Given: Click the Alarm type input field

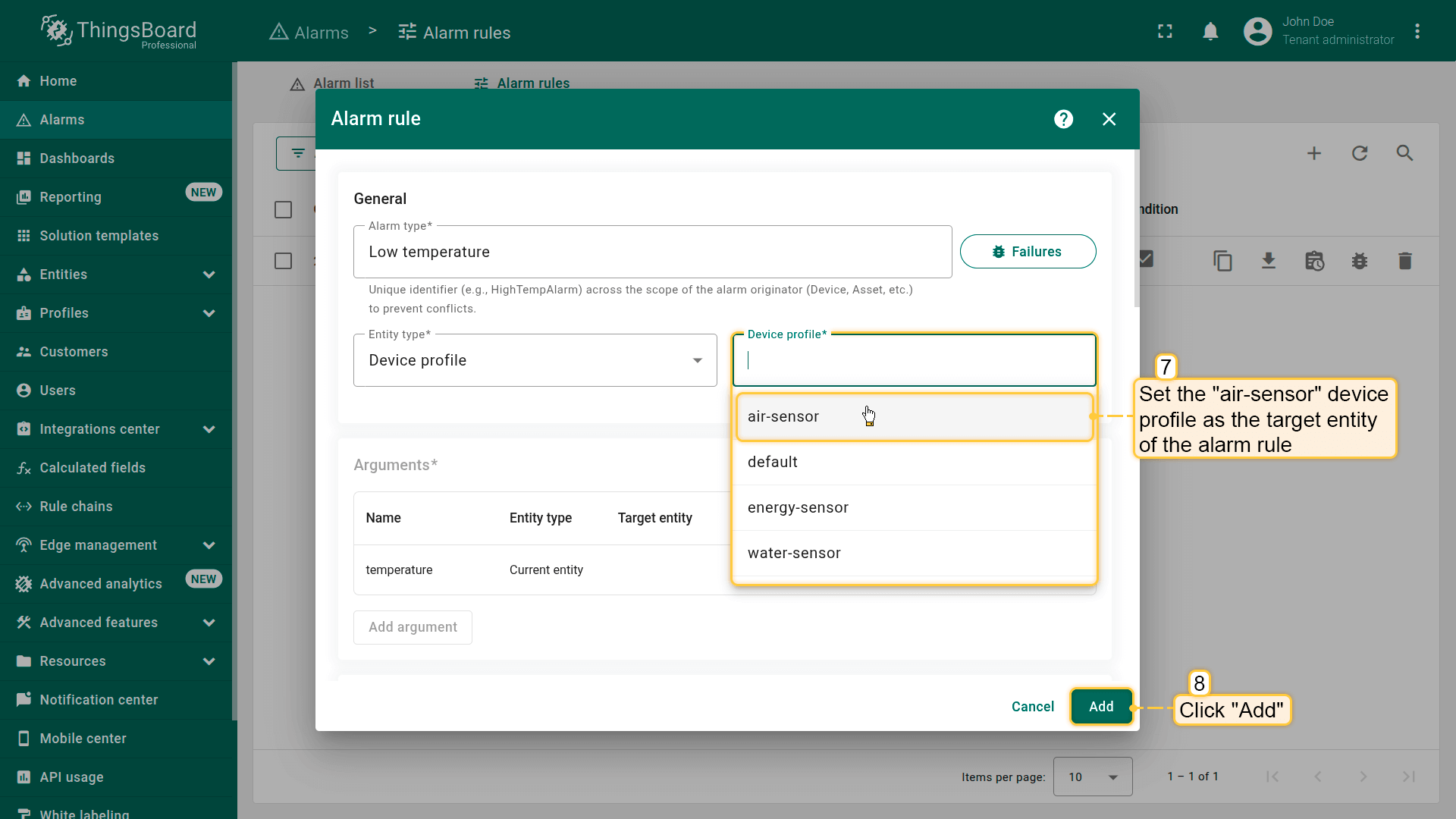Looking at the screenshot, I should pyautogui.click(x=652, y=252).
